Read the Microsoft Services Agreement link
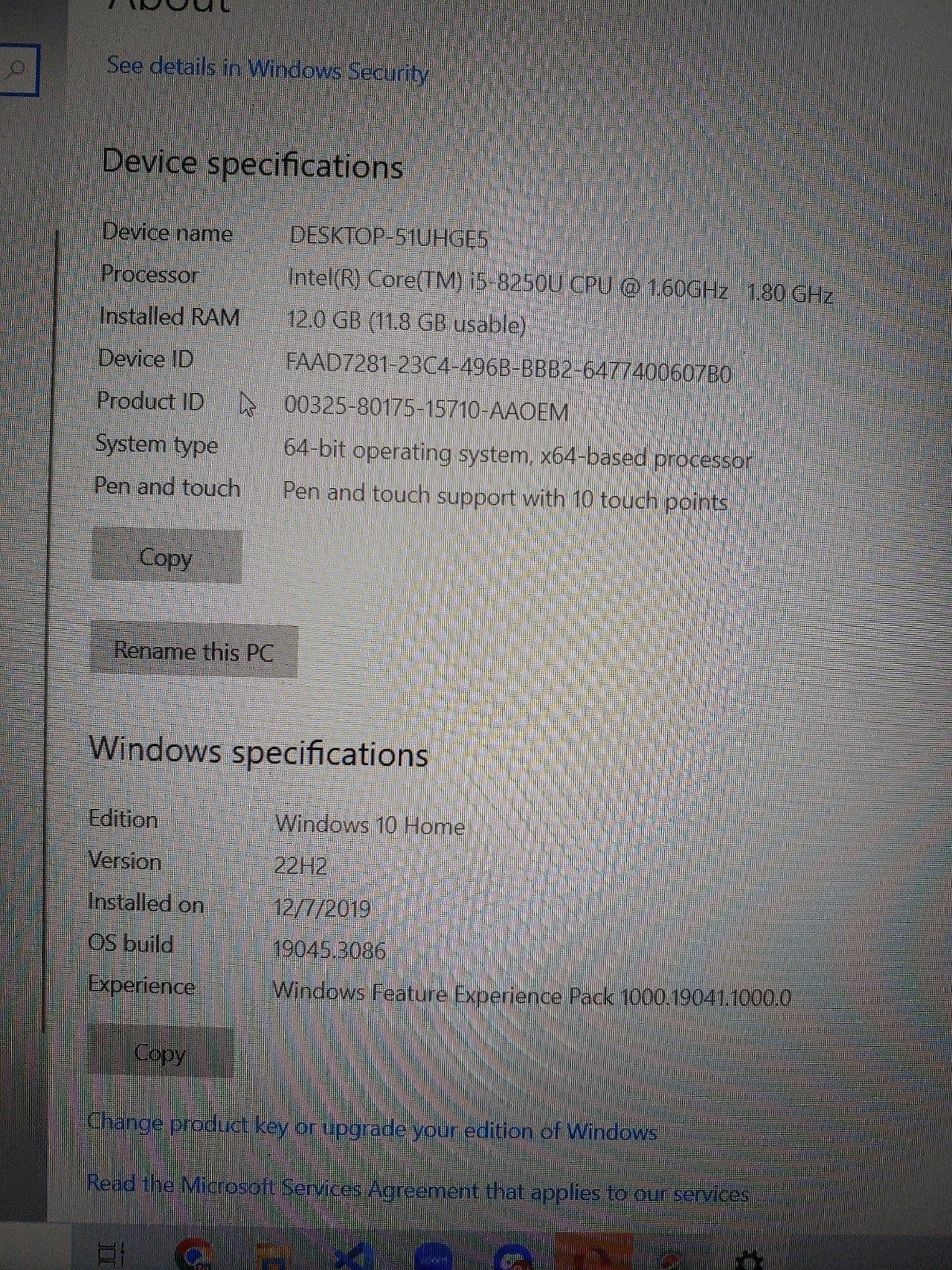Viewport: 952px width, 1270px height. [x=417, y=1188]
